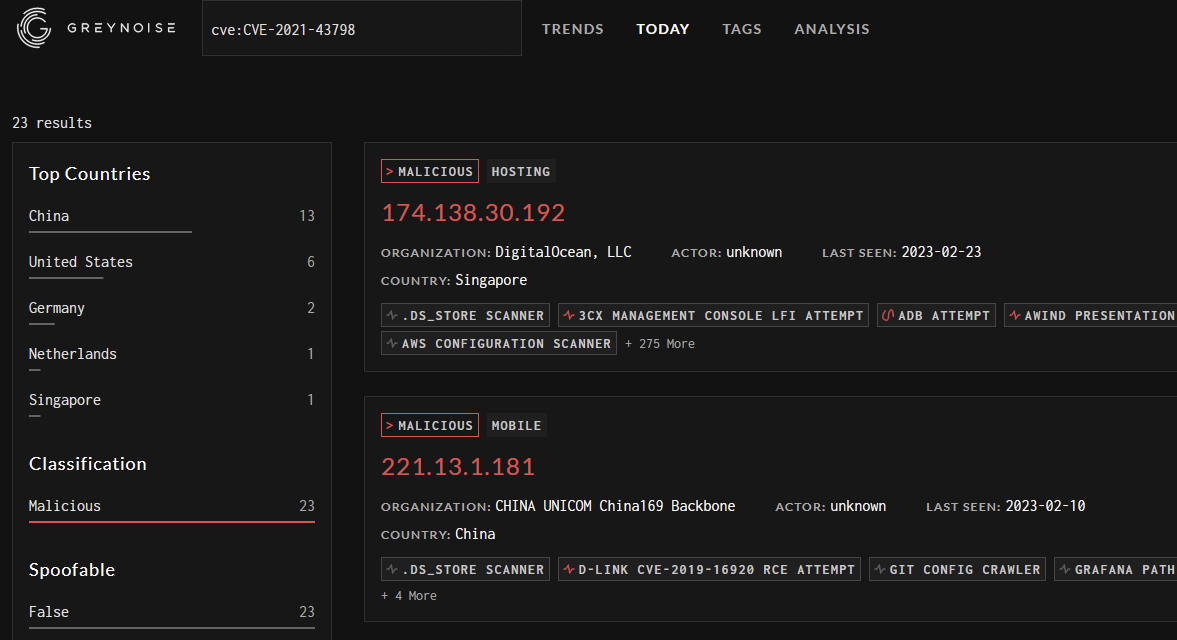This screenshot has height=640, width=1177.
Task: Select the Git Config Crawler tag
Action: click(957, 570)
